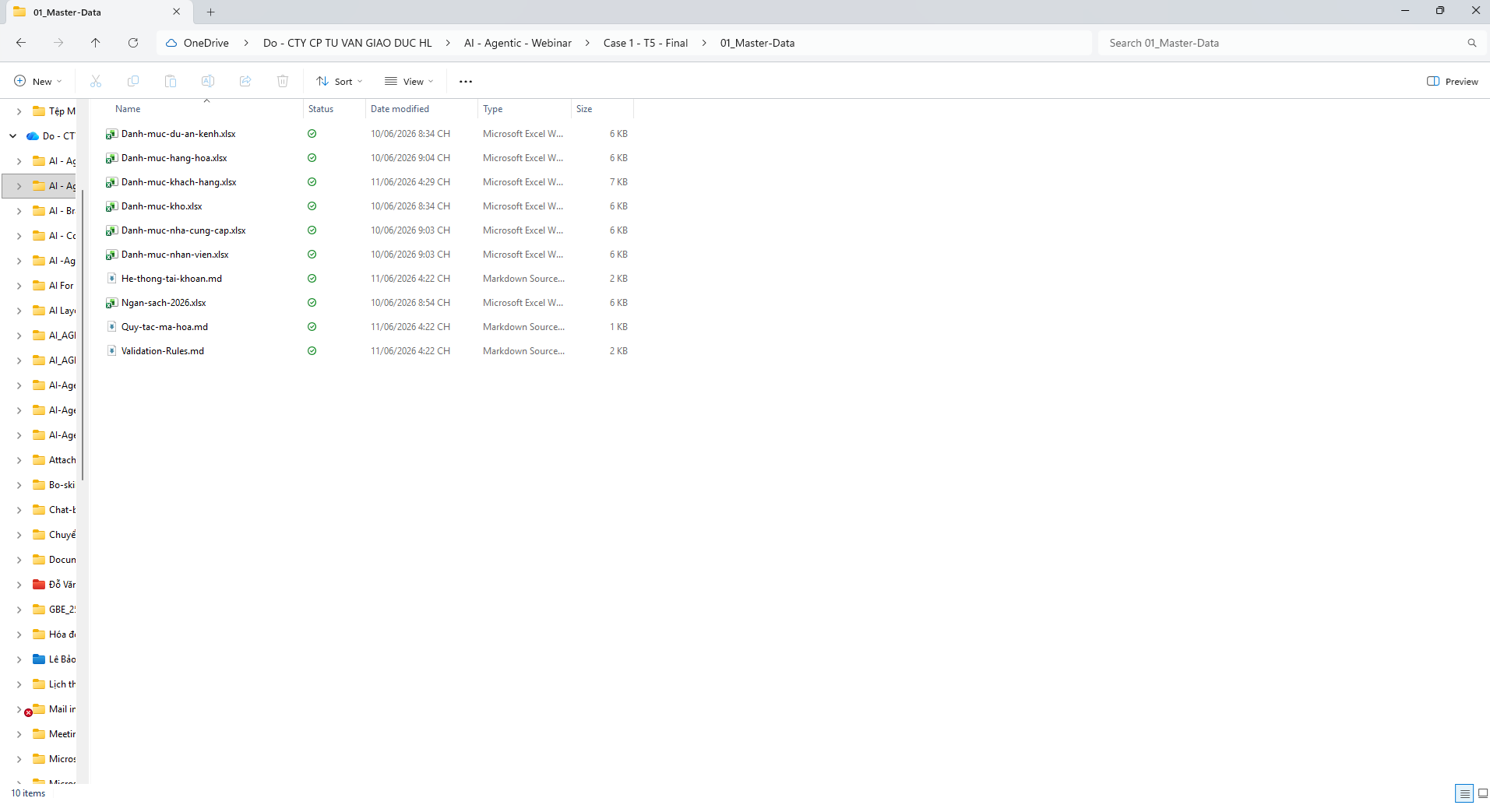The image size is (1490, 812).
Task: Click the Rename icon in toolbar
Action: [208, 81]
